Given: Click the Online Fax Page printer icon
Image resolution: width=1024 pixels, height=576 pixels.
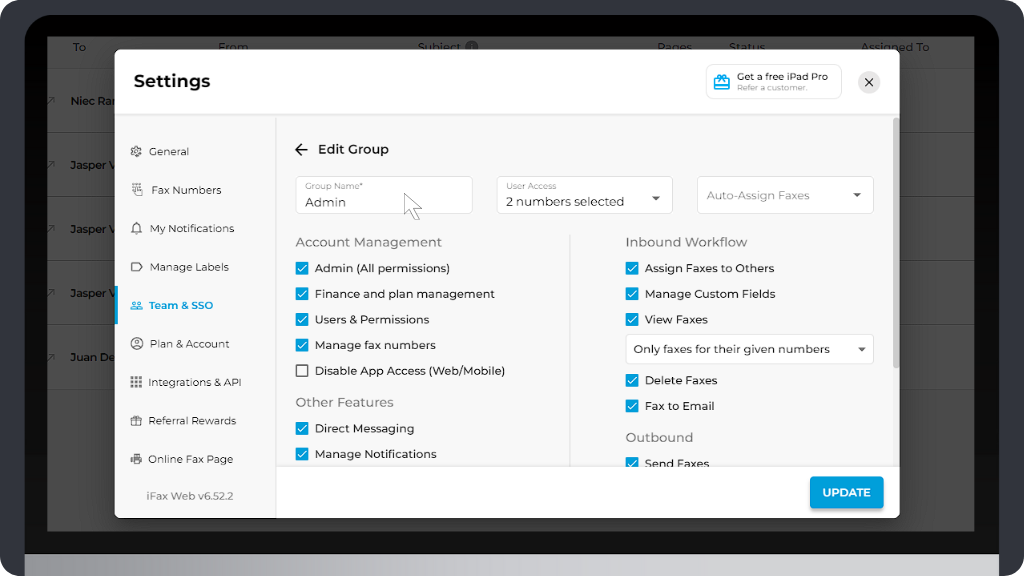Looking at the screenshot, I should pyautogui.click(x=137, y=459).
